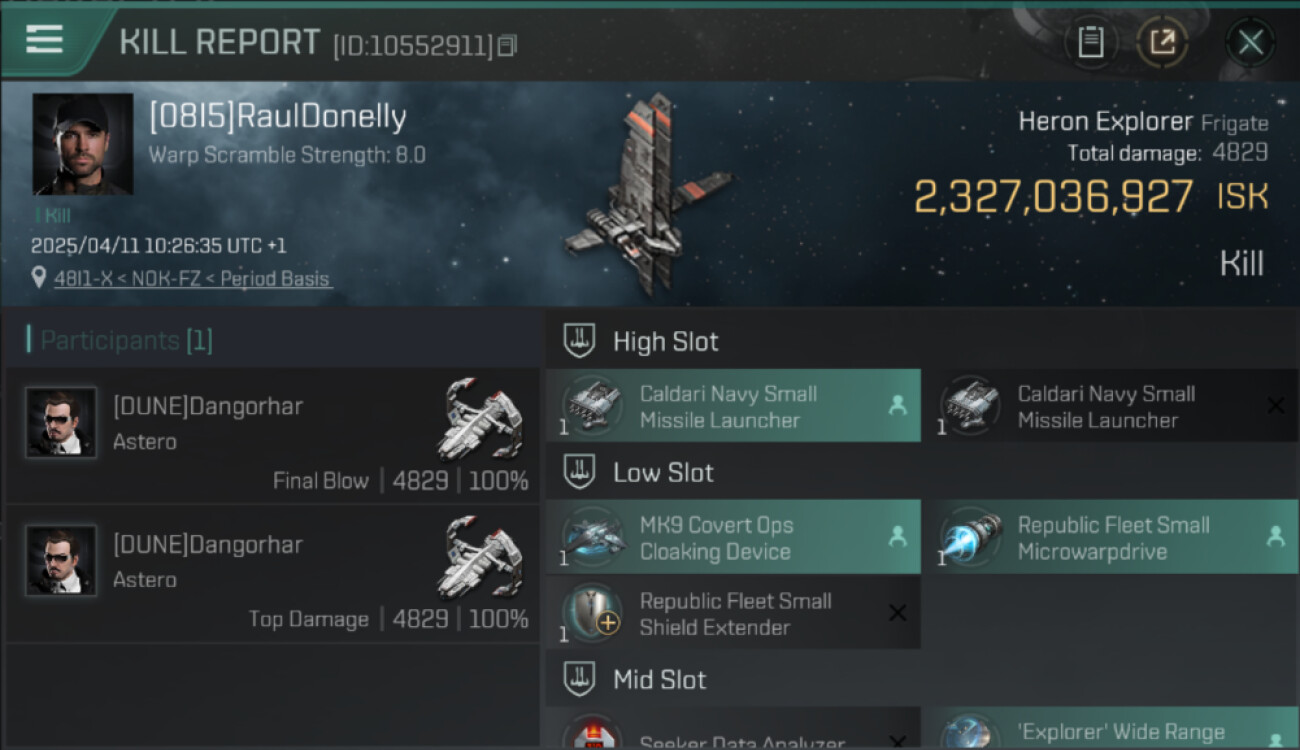Image resolution: width=1300 pixels, height=750 pixels.
Task: View RaulDonelly's pilot portrait
Action: [x=82, y=144]
